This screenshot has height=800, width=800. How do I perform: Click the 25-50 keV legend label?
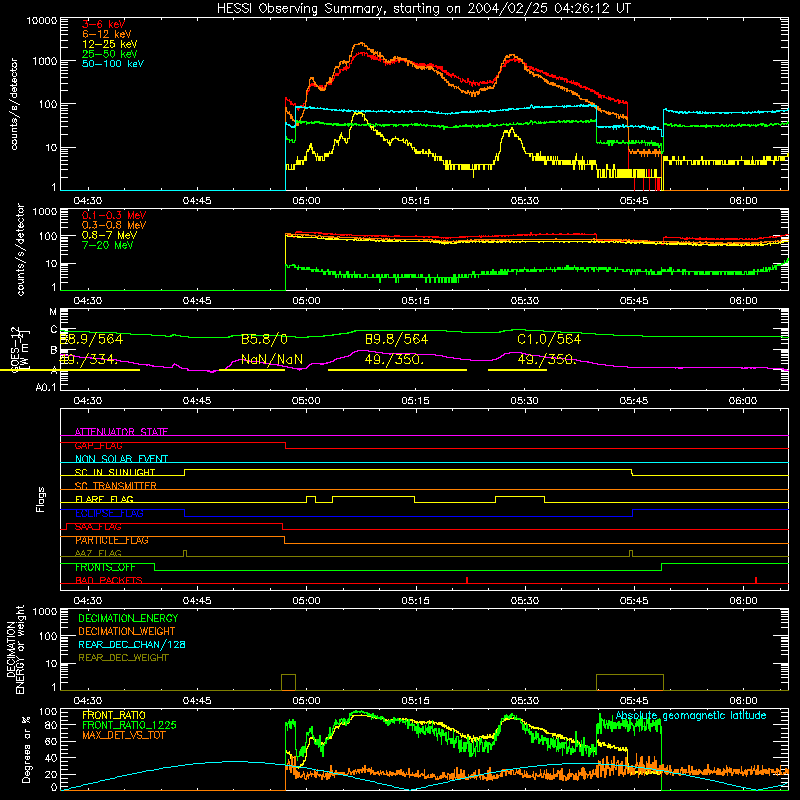(110, 54)
